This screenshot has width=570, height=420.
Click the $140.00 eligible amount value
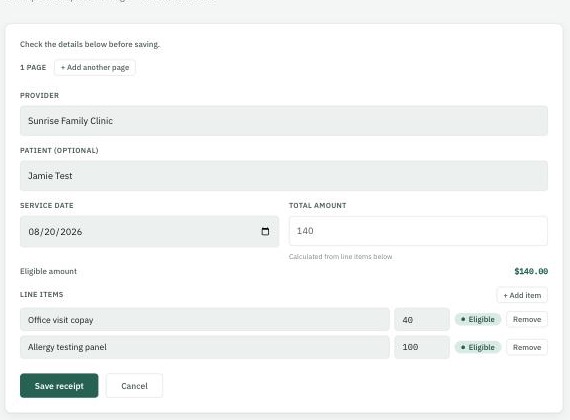click(x=531, y=271)
